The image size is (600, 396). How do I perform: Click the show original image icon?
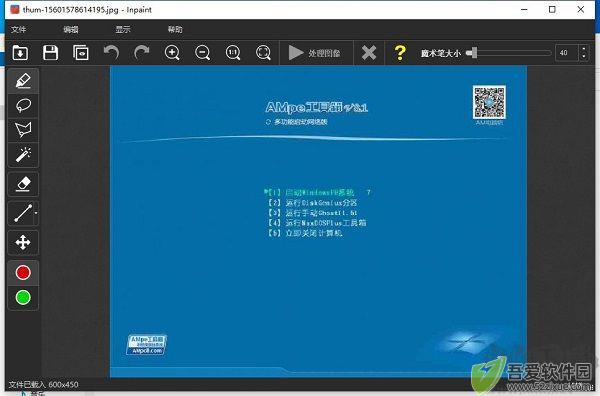coord(81,53)
